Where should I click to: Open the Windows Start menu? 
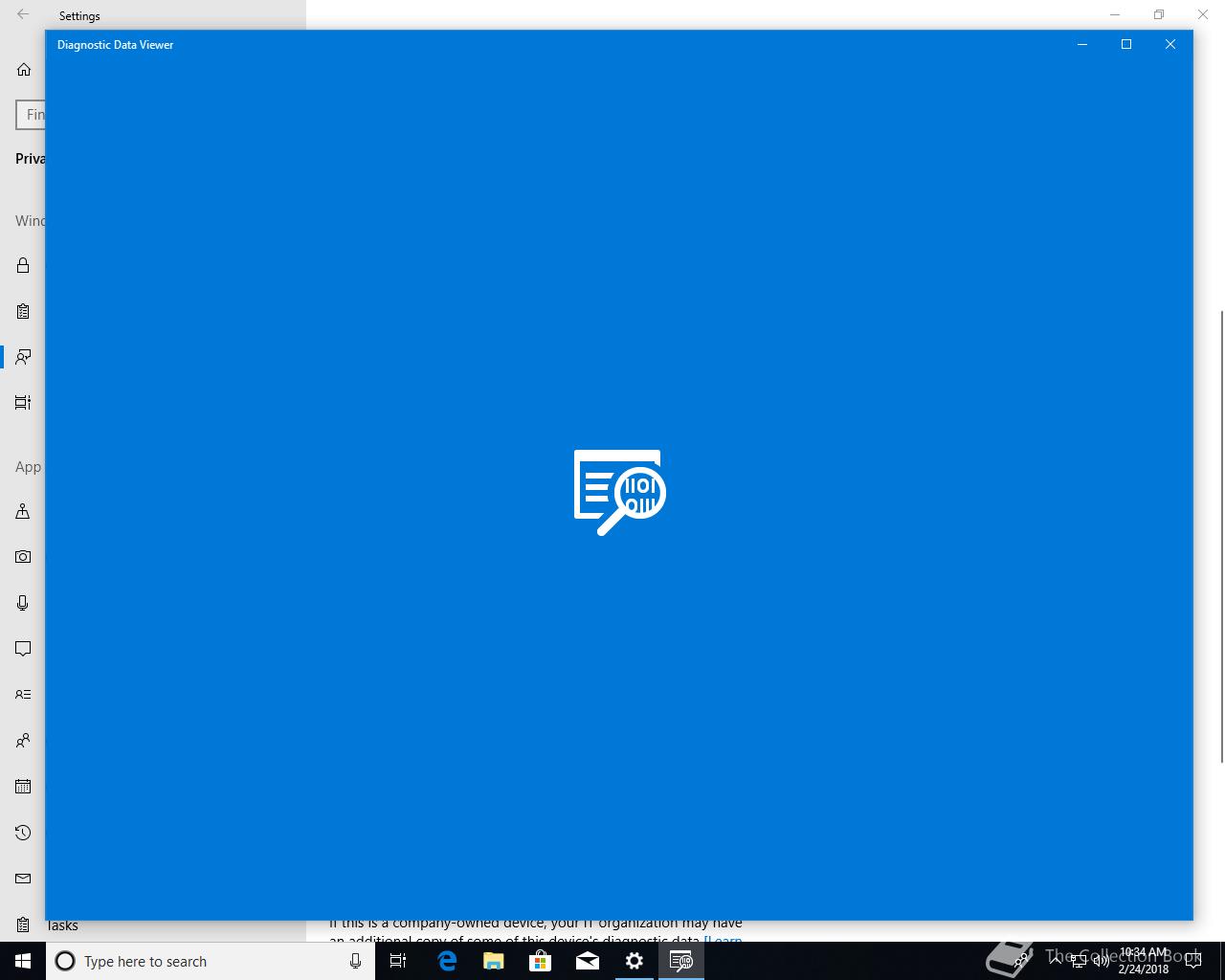click(x=23, y=961)
